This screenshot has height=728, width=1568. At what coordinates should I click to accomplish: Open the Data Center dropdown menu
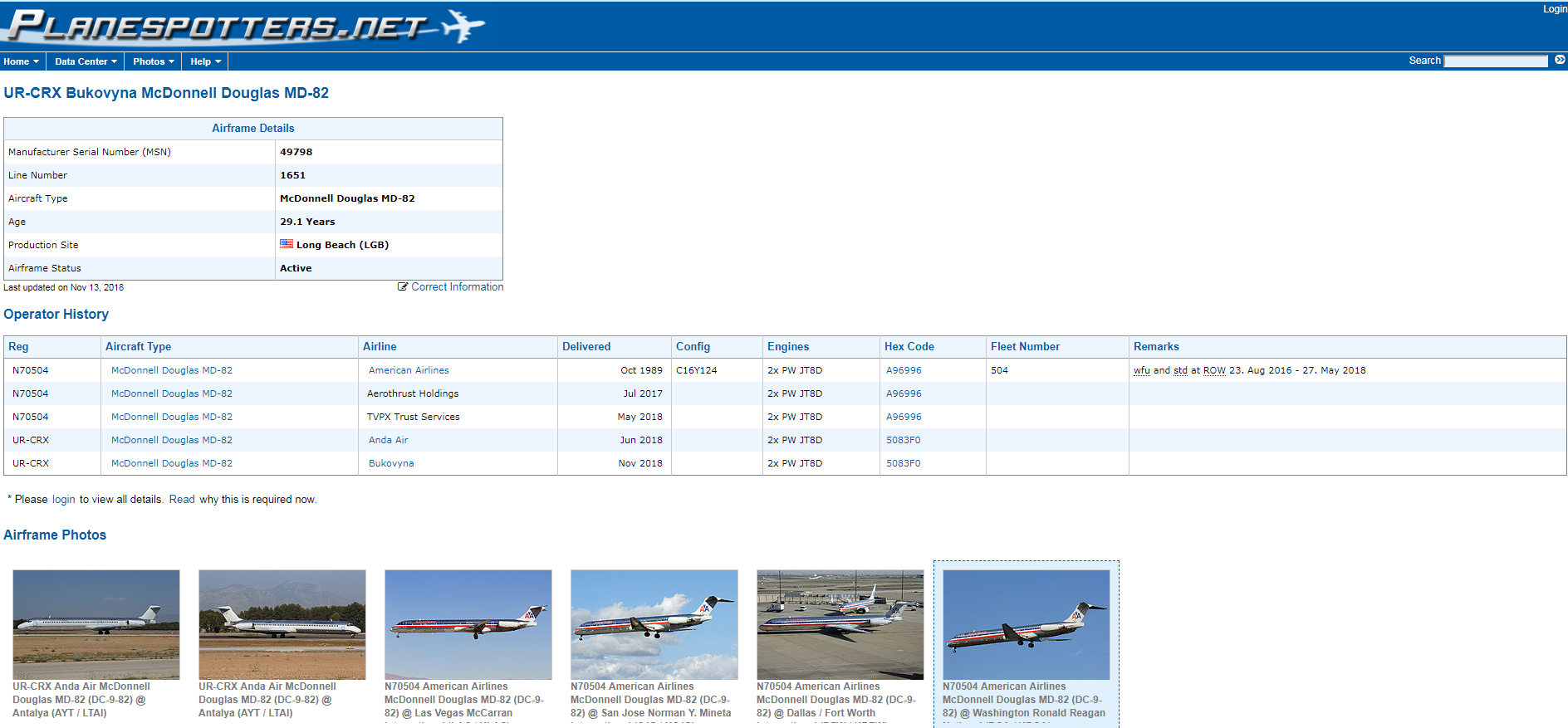tap(86, 61)
